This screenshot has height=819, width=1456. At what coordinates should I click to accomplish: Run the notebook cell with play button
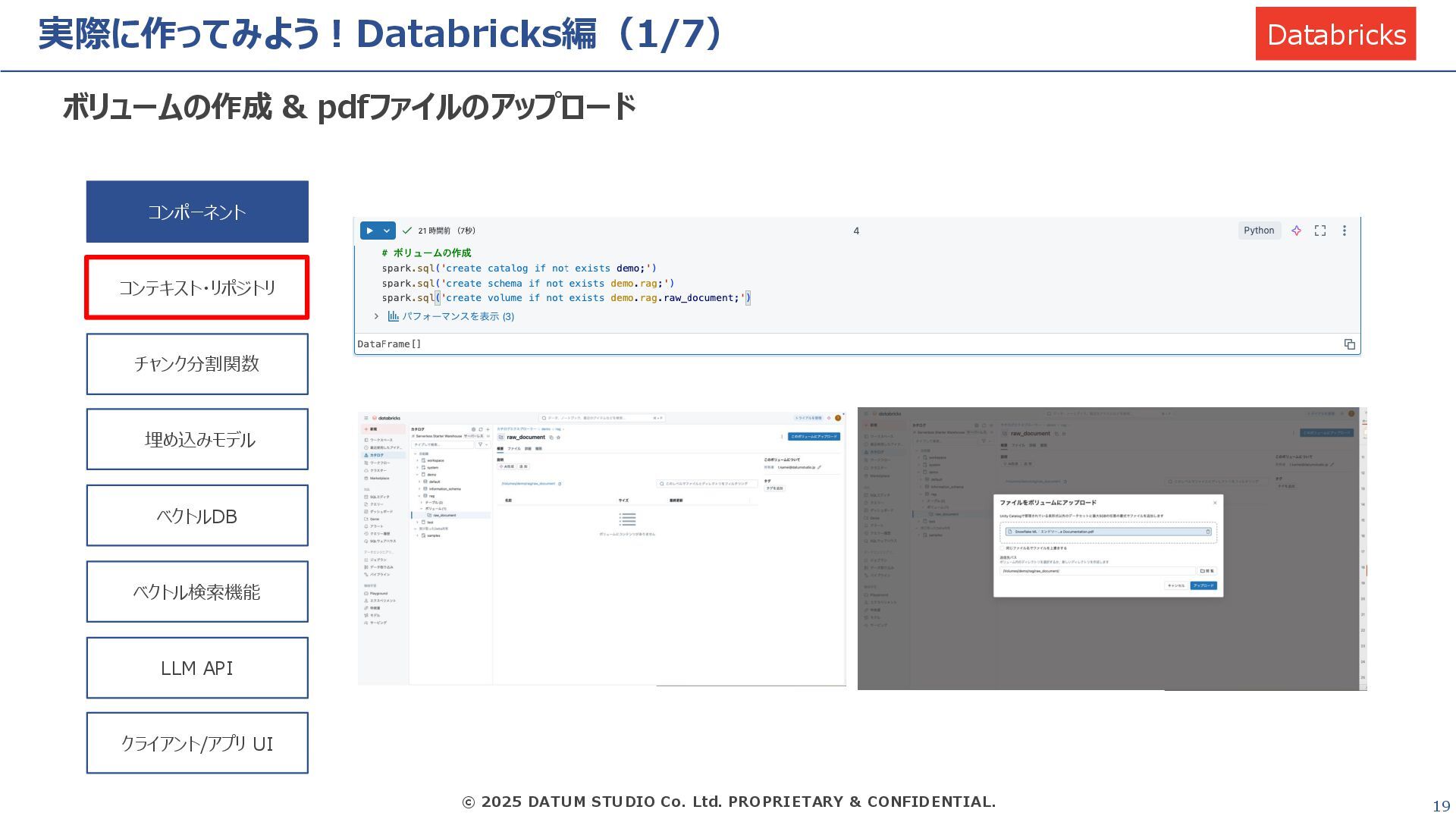point(369,231)
